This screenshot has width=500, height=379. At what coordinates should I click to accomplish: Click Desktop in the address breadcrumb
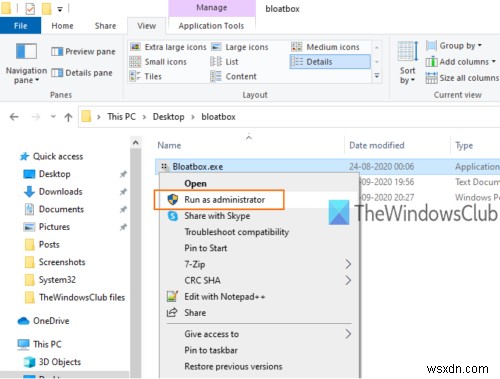coord(169,117)
